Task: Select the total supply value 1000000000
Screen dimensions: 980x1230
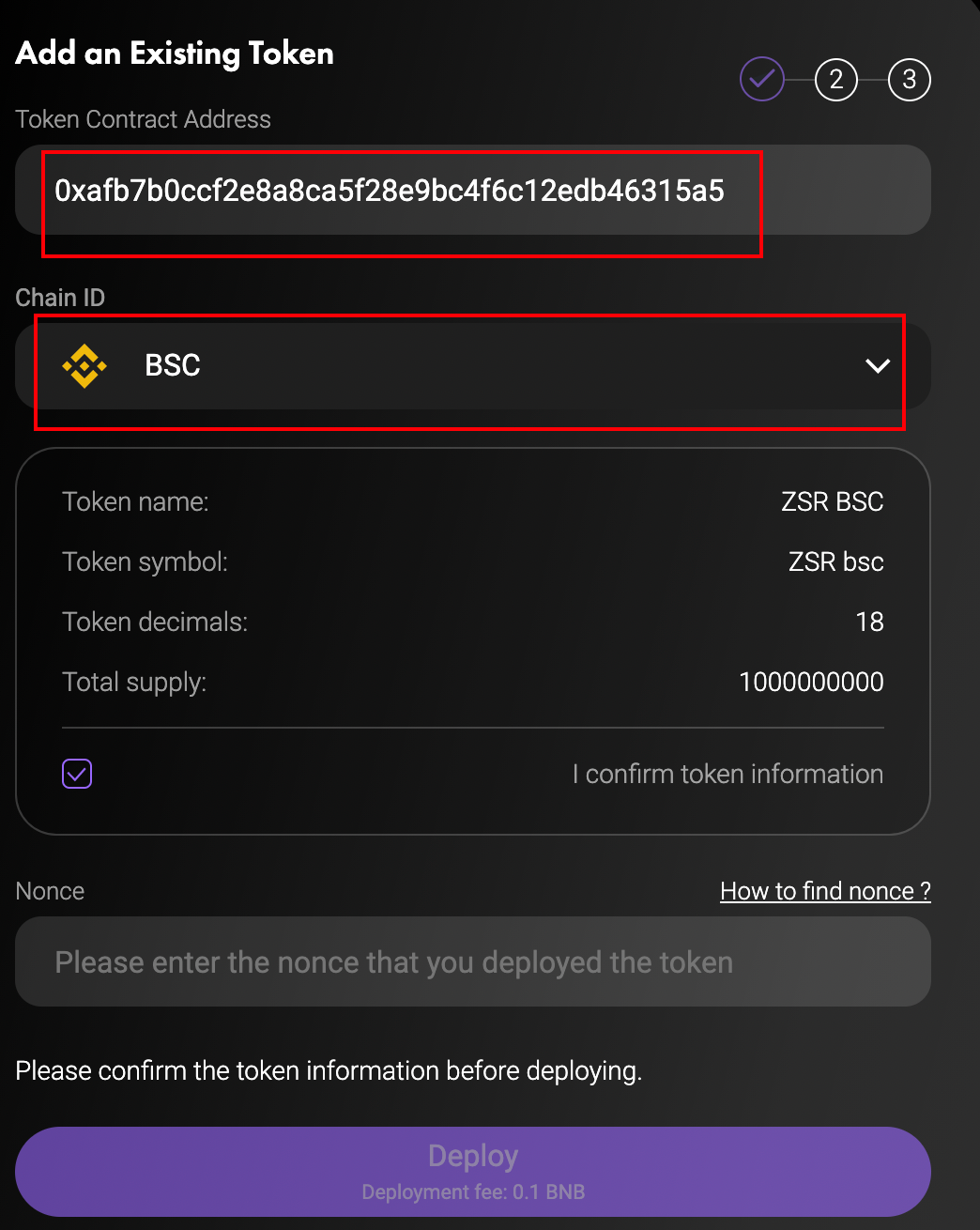Action: (811, 682)
